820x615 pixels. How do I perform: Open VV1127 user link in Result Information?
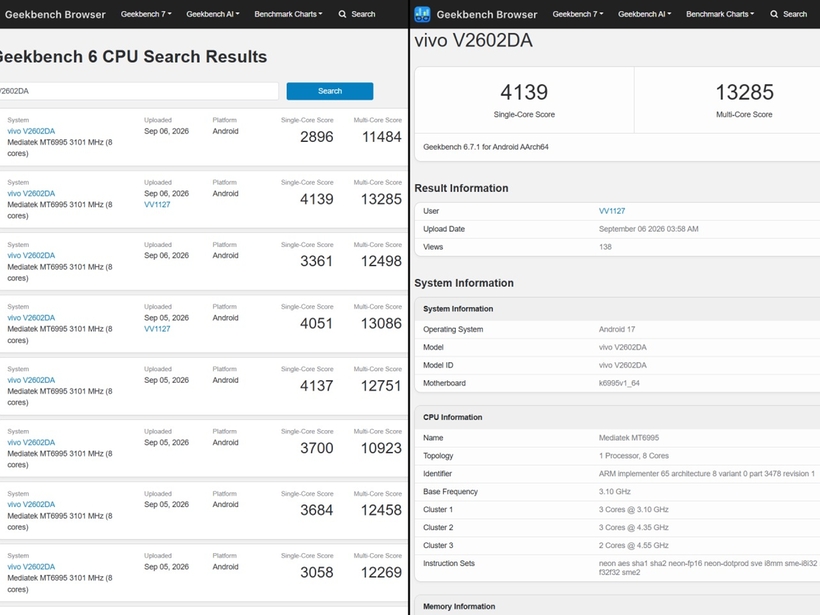coord(612,211)
